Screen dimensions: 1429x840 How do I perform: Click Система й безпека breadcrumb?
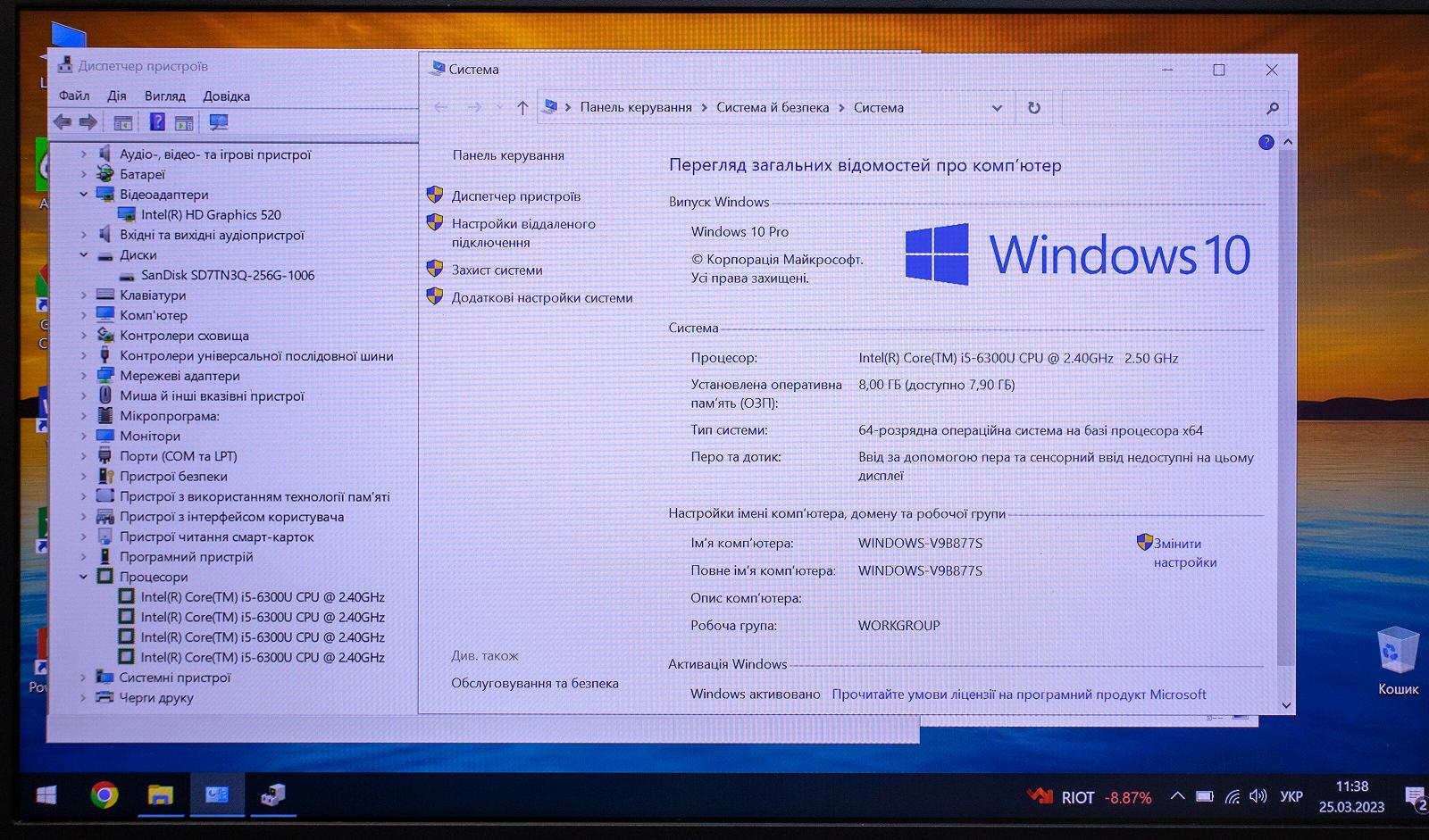pyautogui.click(x=773, y=107)
